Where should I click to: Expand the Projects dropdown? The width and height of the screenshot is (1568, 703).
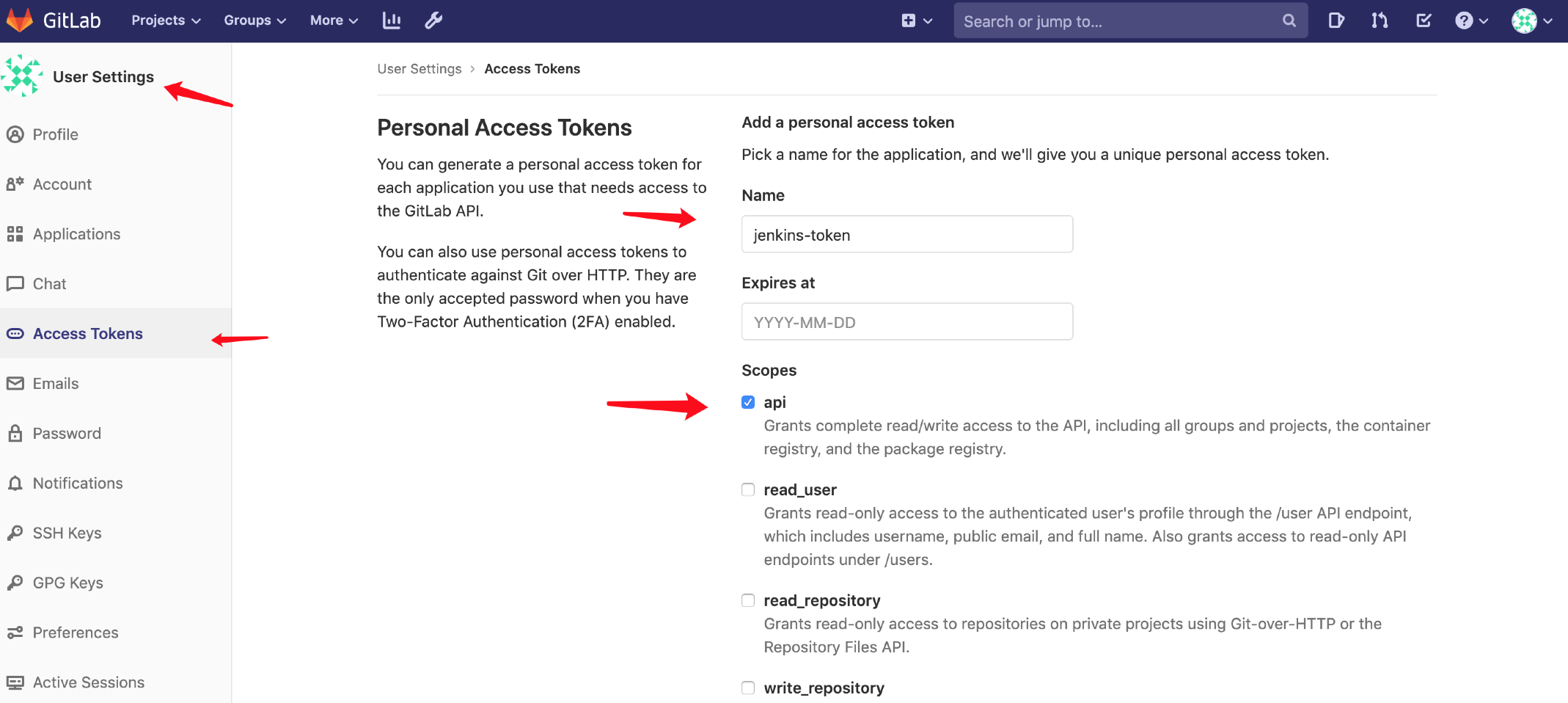click(166, 21)
